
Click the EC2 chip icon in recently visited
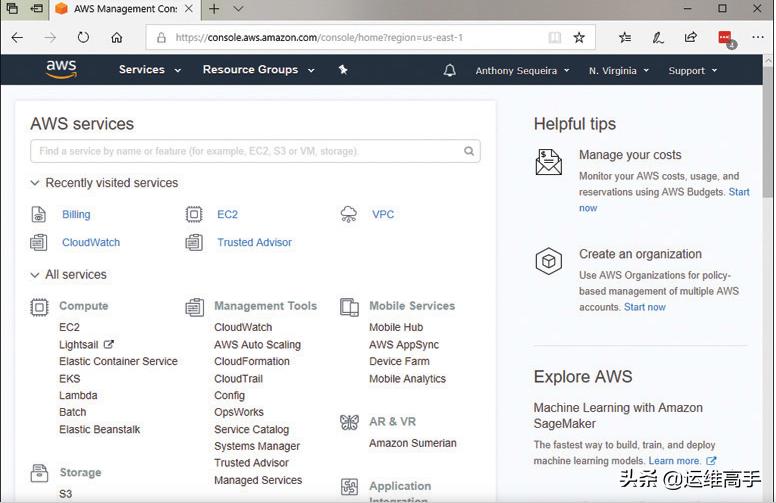[x=194, y=214]
